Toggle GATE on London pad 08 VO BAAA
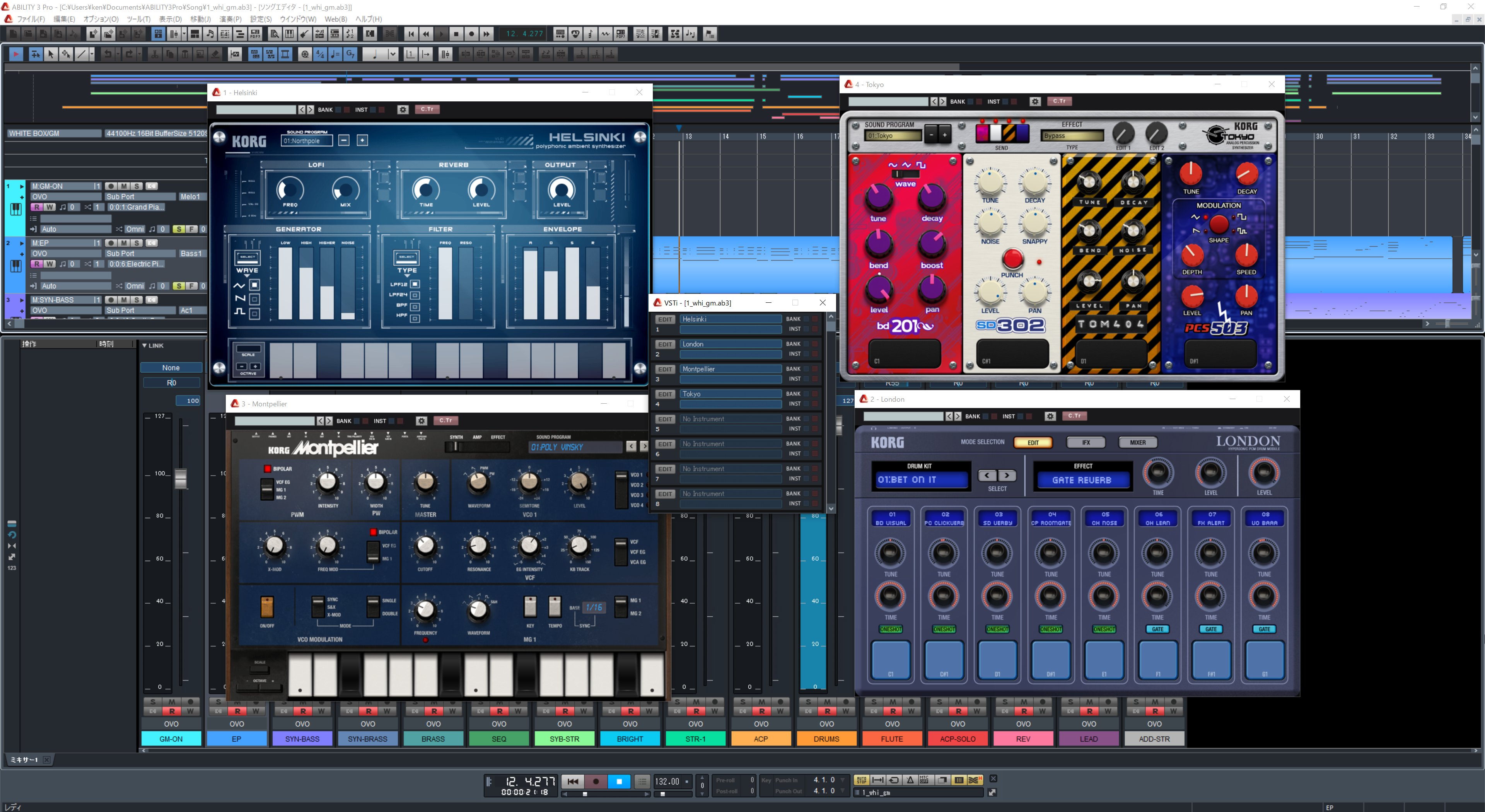The width and height of the screenshot is (1485, 812). pos(1264,629)
